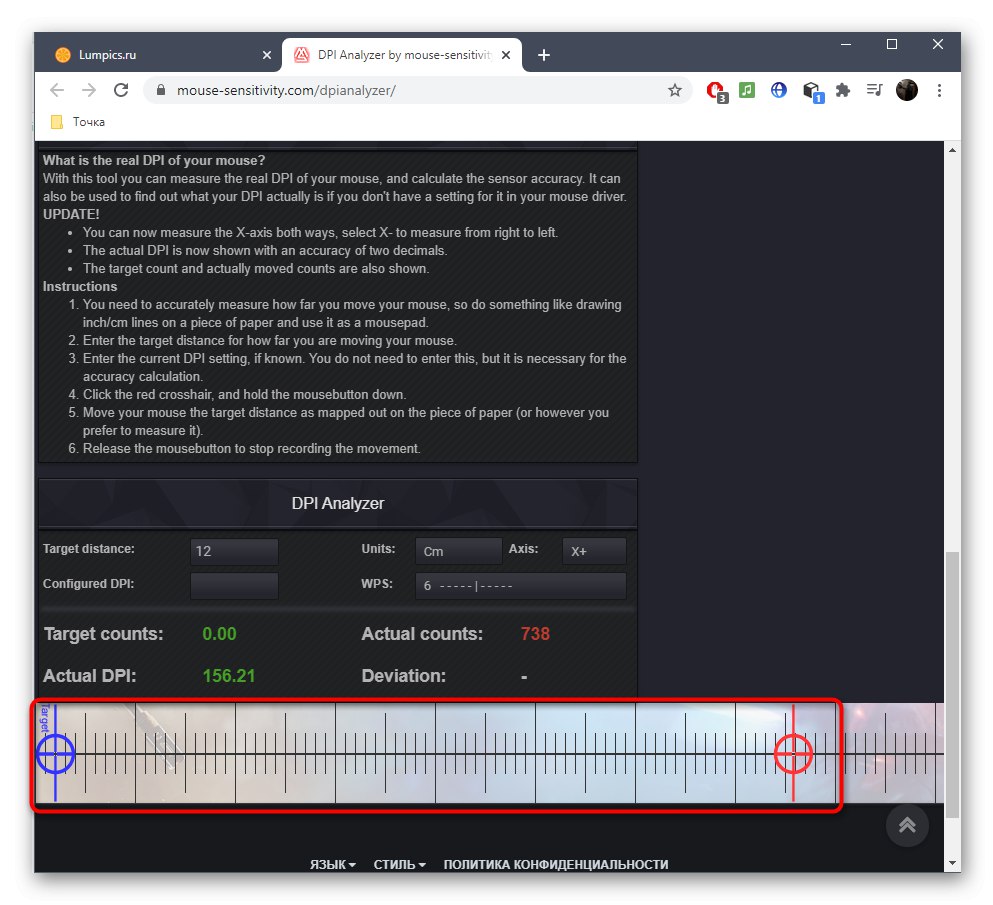This screenshot has width=993, height=905.
Task: Click the blue Target crosshair
Action: click(x=55, y=754)
